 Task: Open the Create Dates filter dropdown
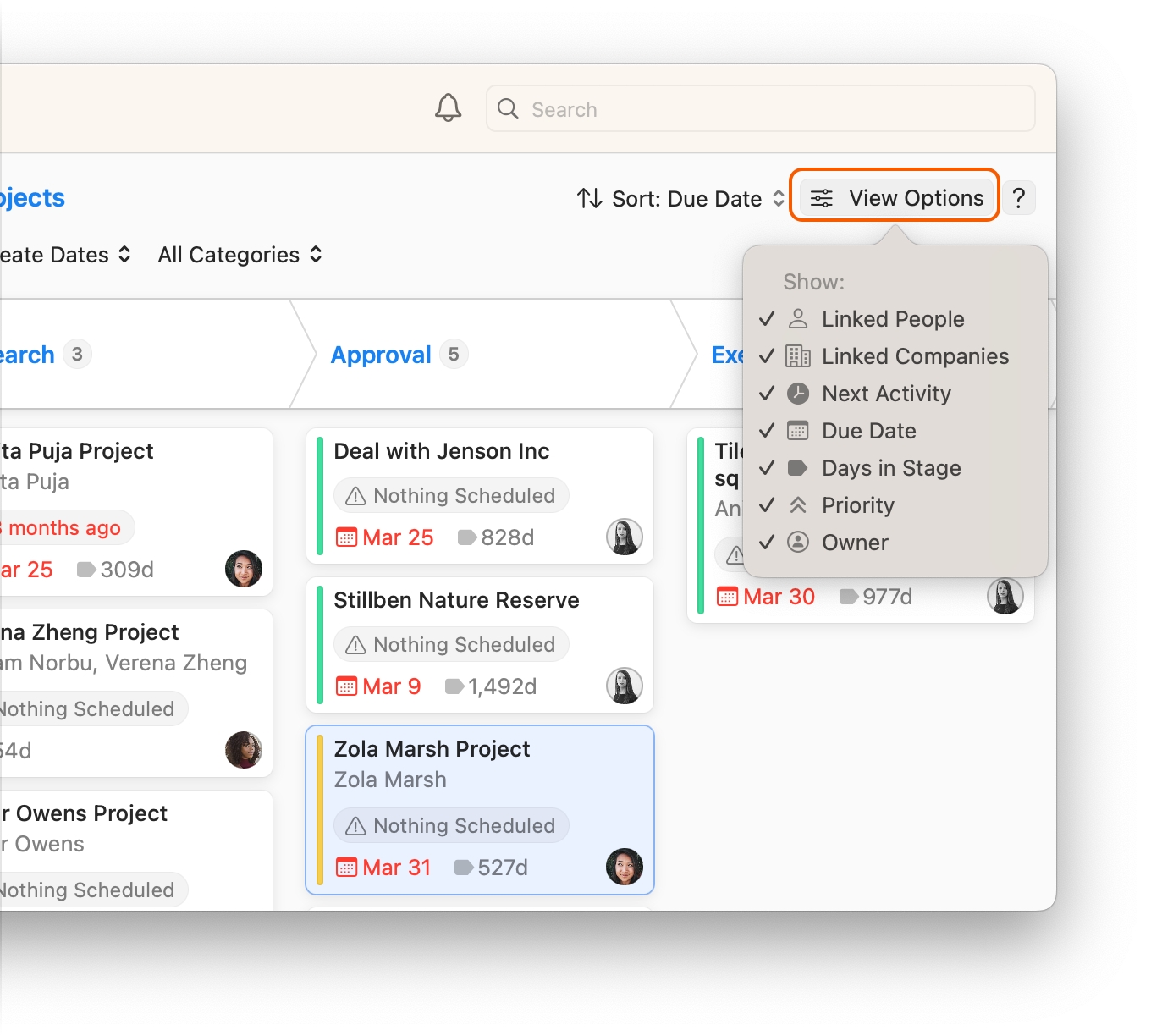pyautogui.click(x=64, y=255)
